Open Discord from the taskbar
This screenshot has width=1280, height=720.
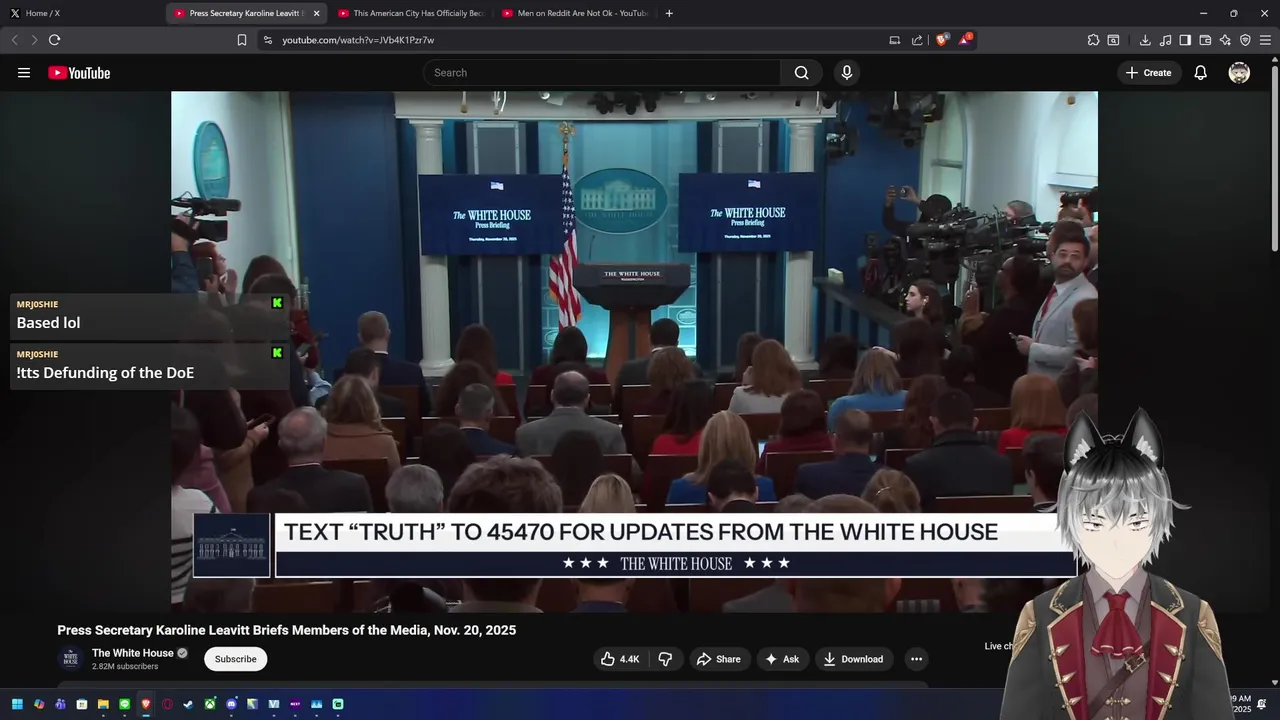231,704
